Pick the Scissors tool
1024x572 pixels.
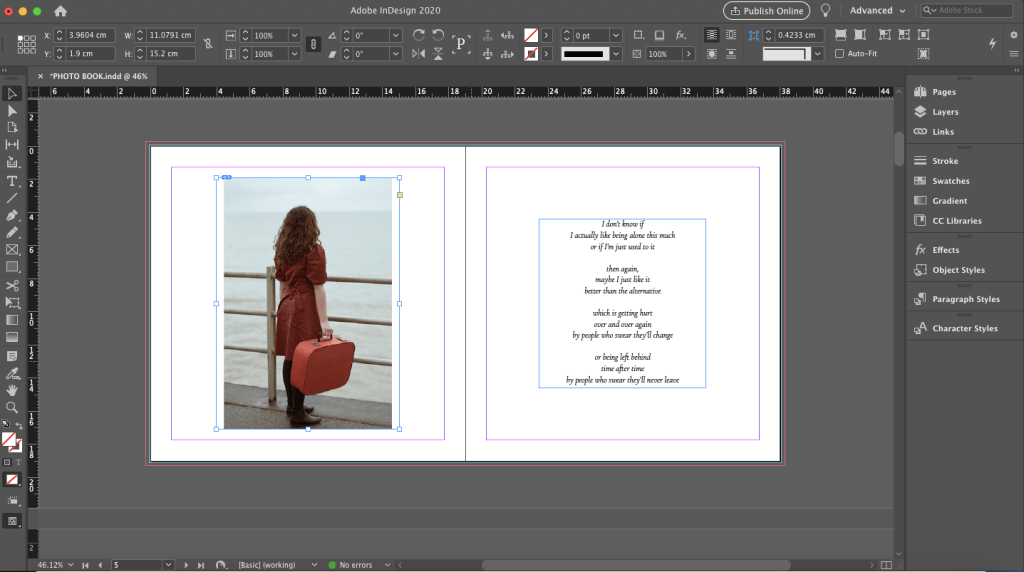[12, 285]
